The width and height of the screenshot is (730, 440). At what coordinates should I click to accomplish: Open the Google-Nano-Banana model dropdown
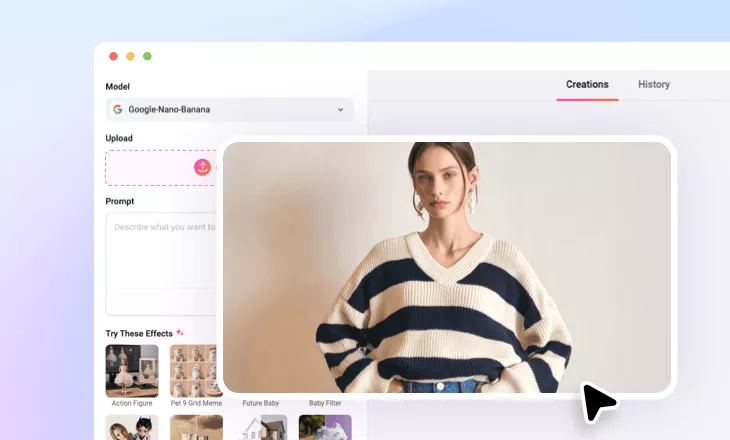[x=229, y=109]
